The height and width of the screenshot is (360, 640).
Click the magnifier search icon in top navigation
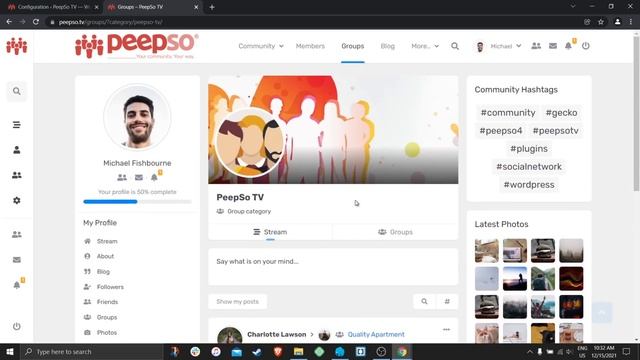point(455,46)
